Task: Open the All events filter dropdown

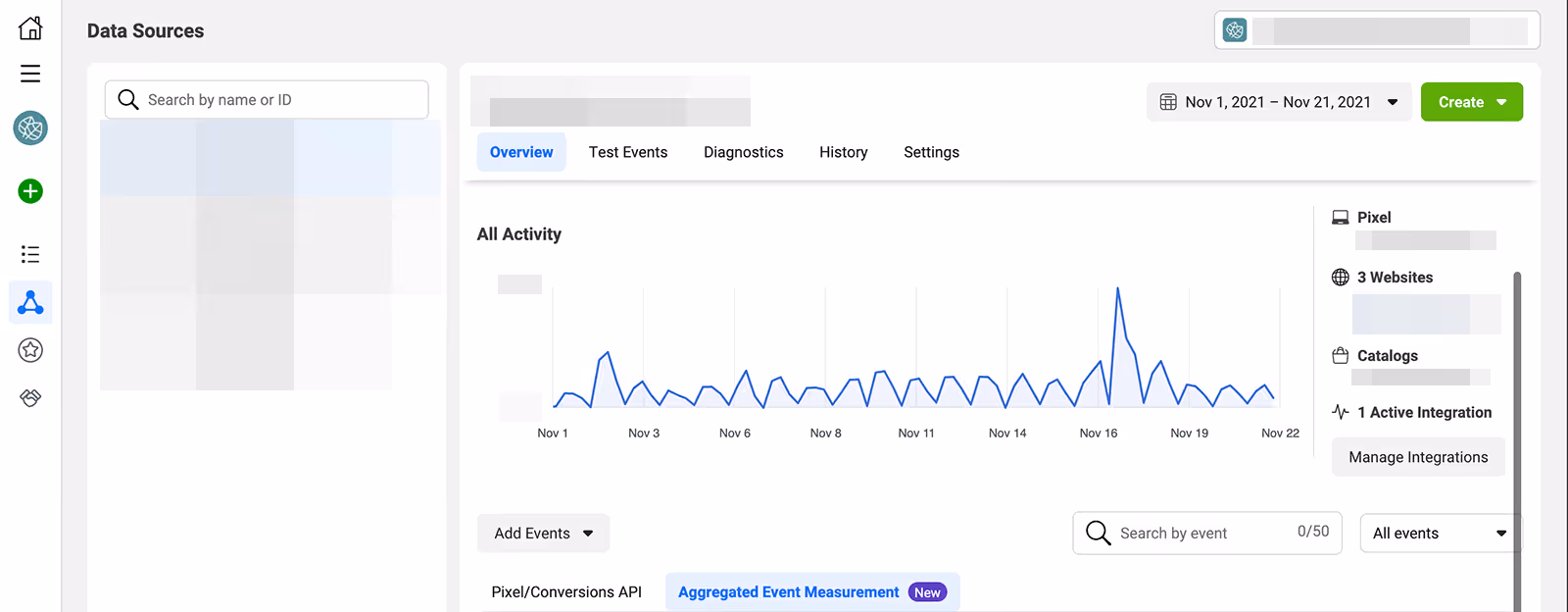Action: click(1440, 534)
